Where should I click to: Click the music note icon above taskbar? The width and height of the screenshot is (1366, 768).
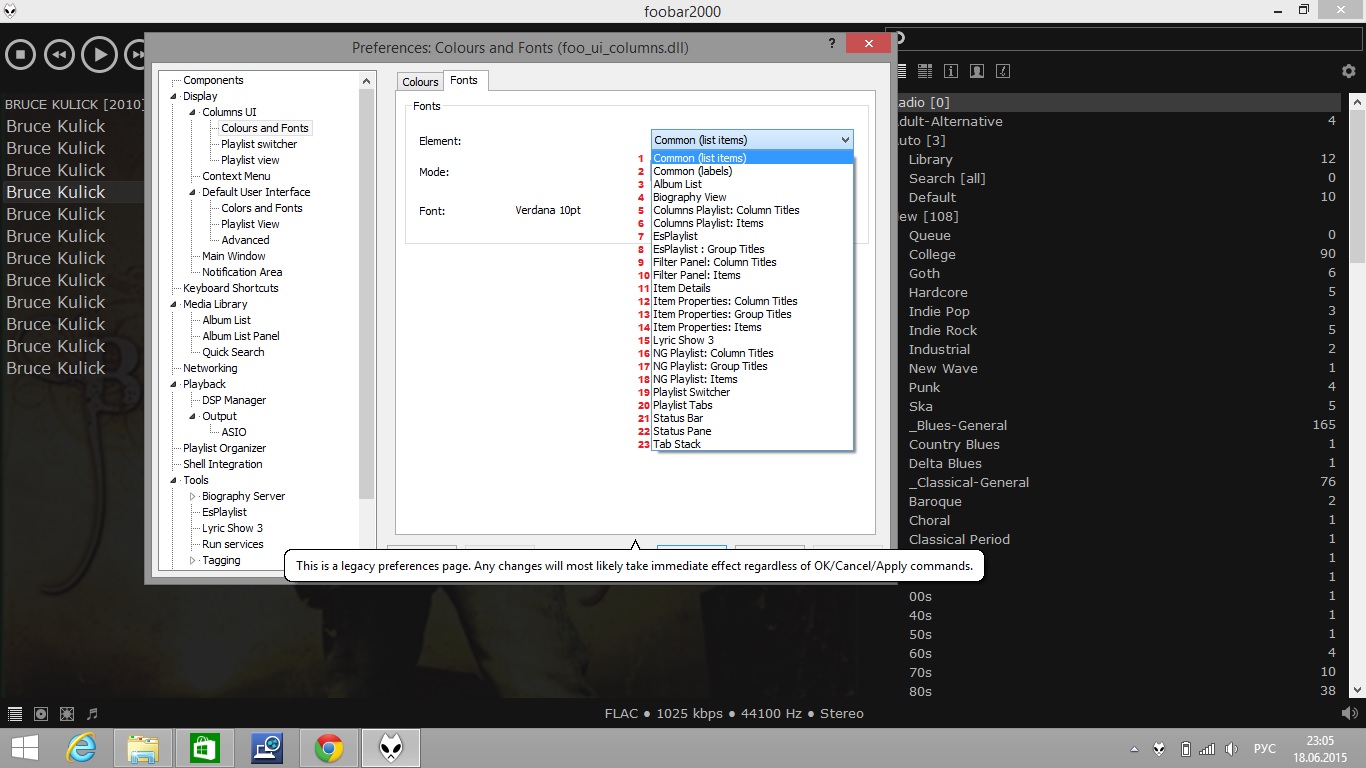point(93,714)
